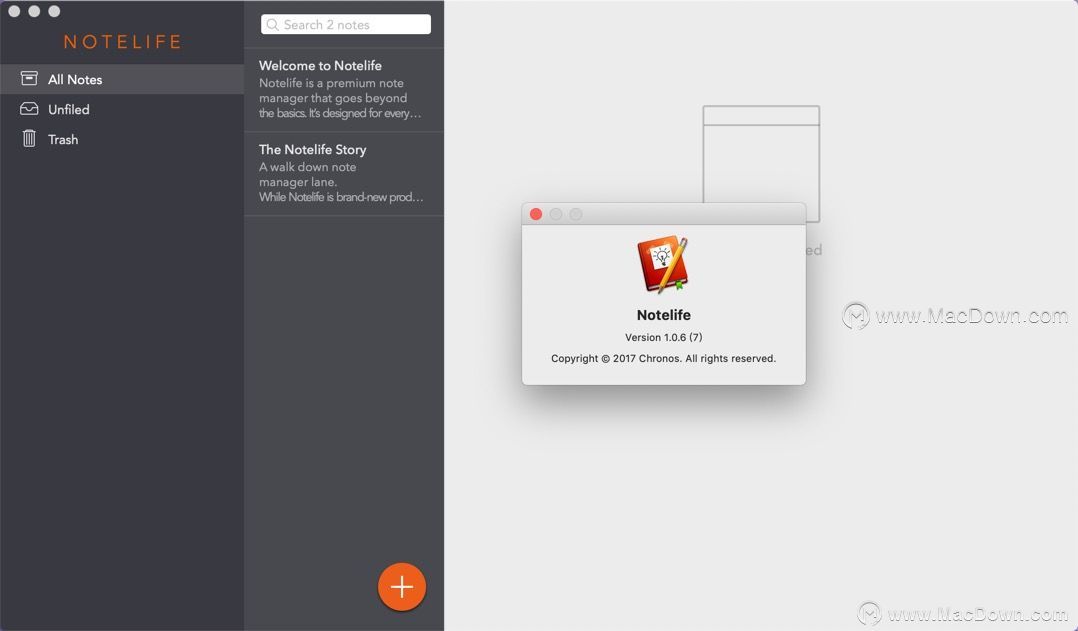Click the Version 1.0.6 (7) text
The height and width of the screenshot is (631, 1078).
[x=663, y=337]
